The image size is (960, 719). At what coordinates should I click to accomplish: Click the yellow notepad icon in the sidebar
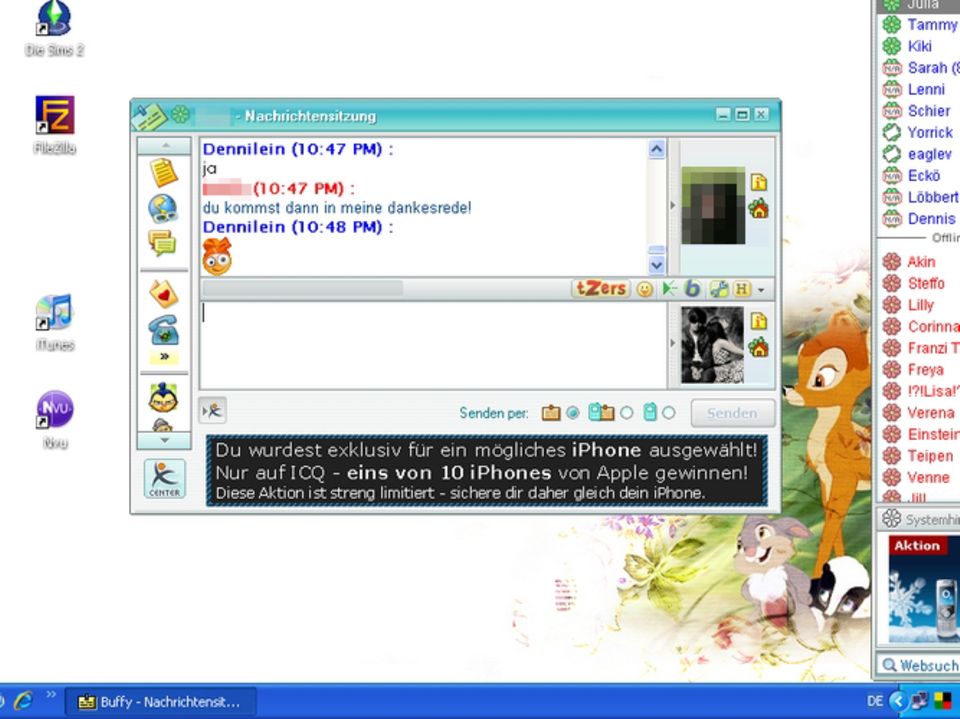click(163, 173)
